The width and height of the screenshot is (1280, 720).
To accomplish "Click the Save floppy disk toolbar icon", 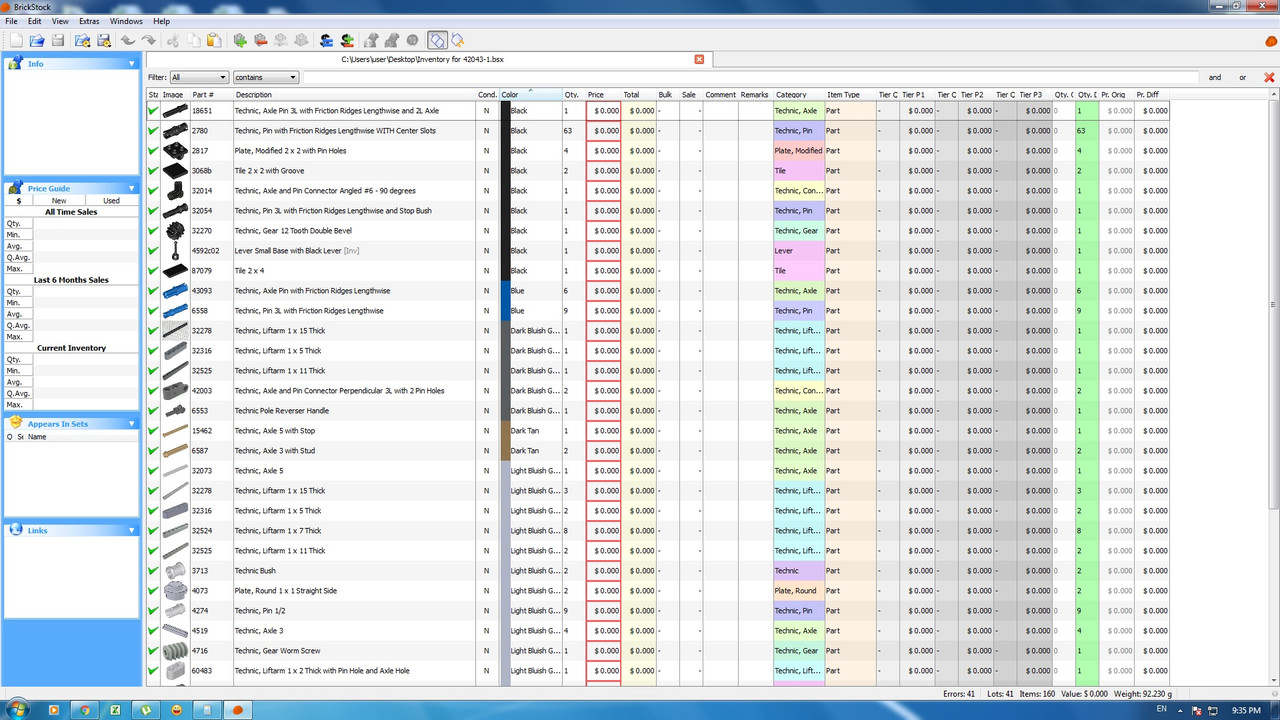I will tap(58, 41).
